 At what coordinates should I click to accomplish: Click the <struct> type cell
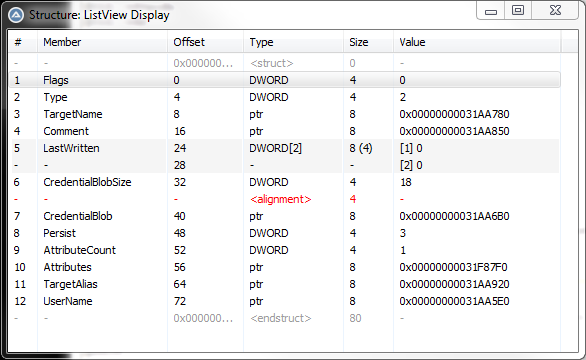(x=272, y=63)
